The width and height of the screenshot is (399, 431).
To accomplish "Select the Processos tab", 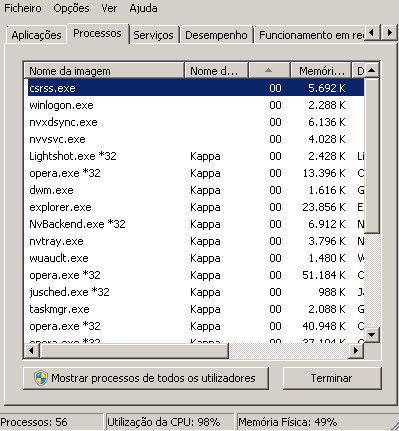I will tap(97, 33).
